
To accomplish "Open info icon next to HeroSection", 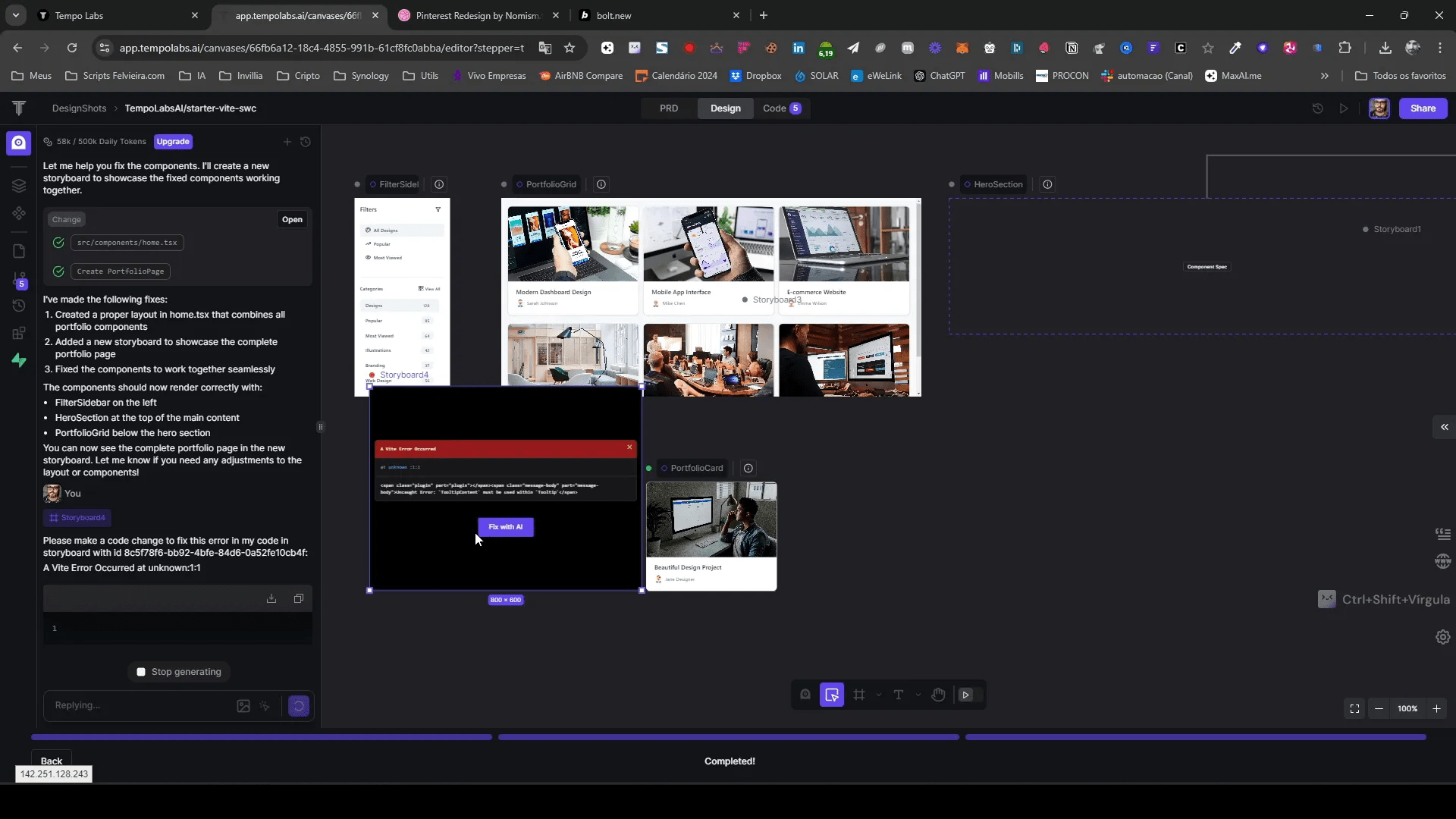I will click(1047, 184).
